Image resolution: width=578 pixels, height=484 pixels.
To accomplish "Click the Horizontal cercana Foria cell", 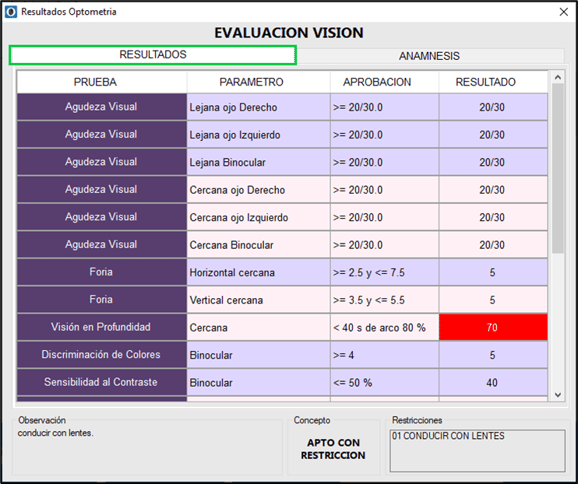I will pos(258,272).
